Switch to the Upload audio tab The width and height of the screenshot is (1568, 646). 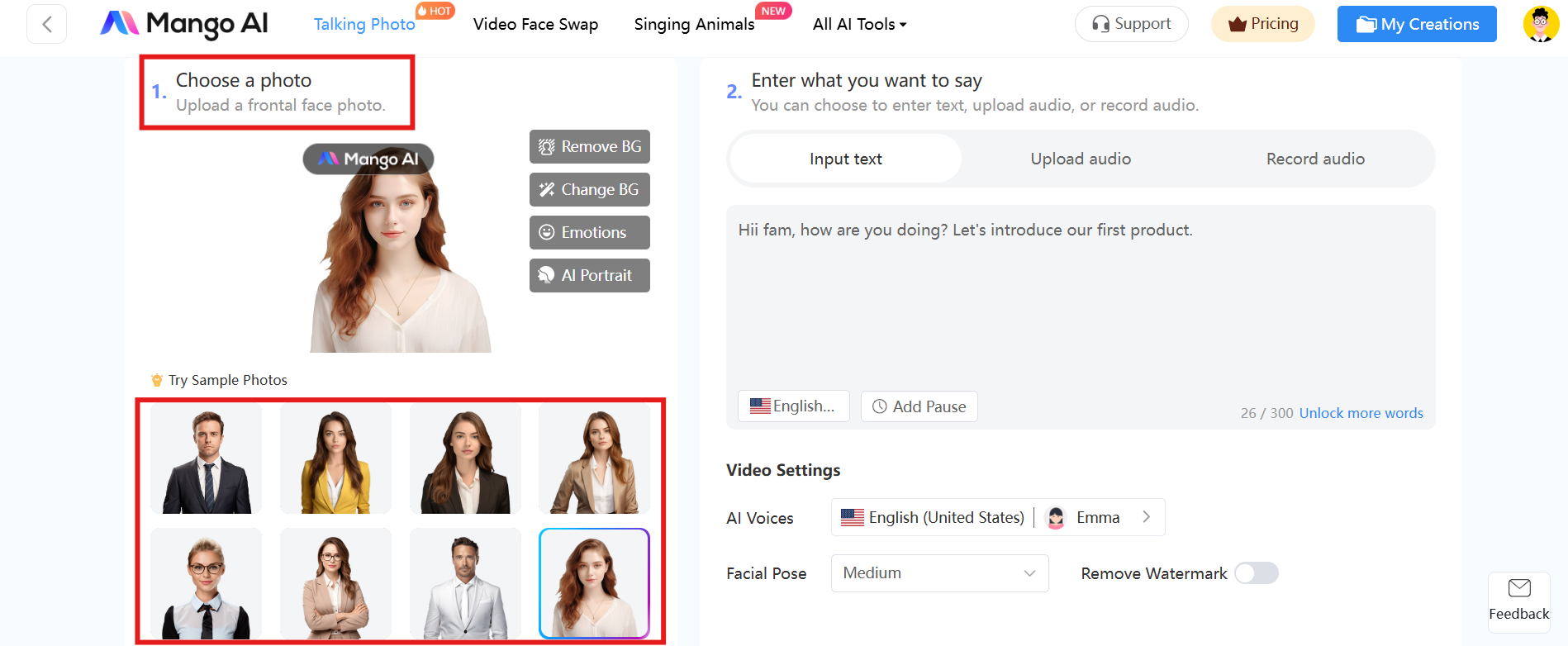pos(1081,159)
